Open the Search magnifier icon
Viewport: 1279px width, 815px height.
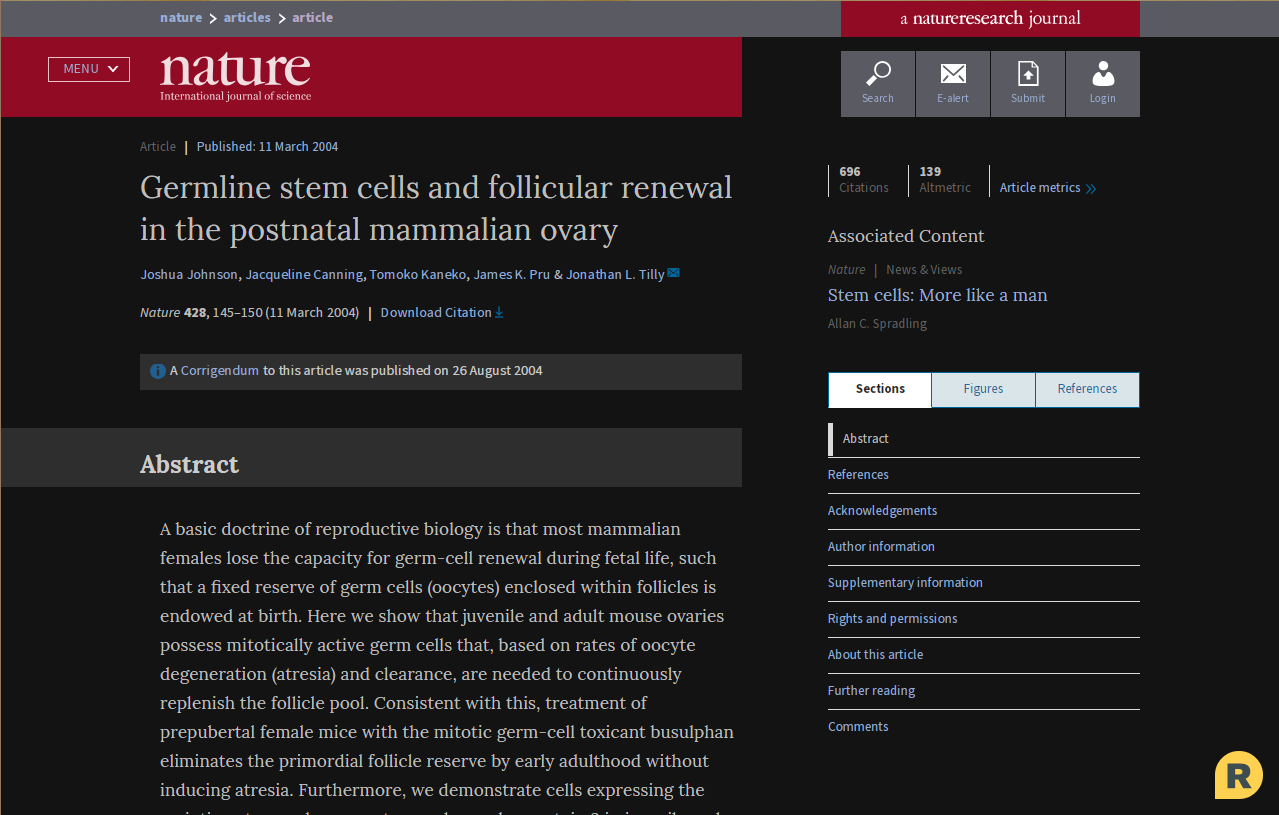pos(878,75)
